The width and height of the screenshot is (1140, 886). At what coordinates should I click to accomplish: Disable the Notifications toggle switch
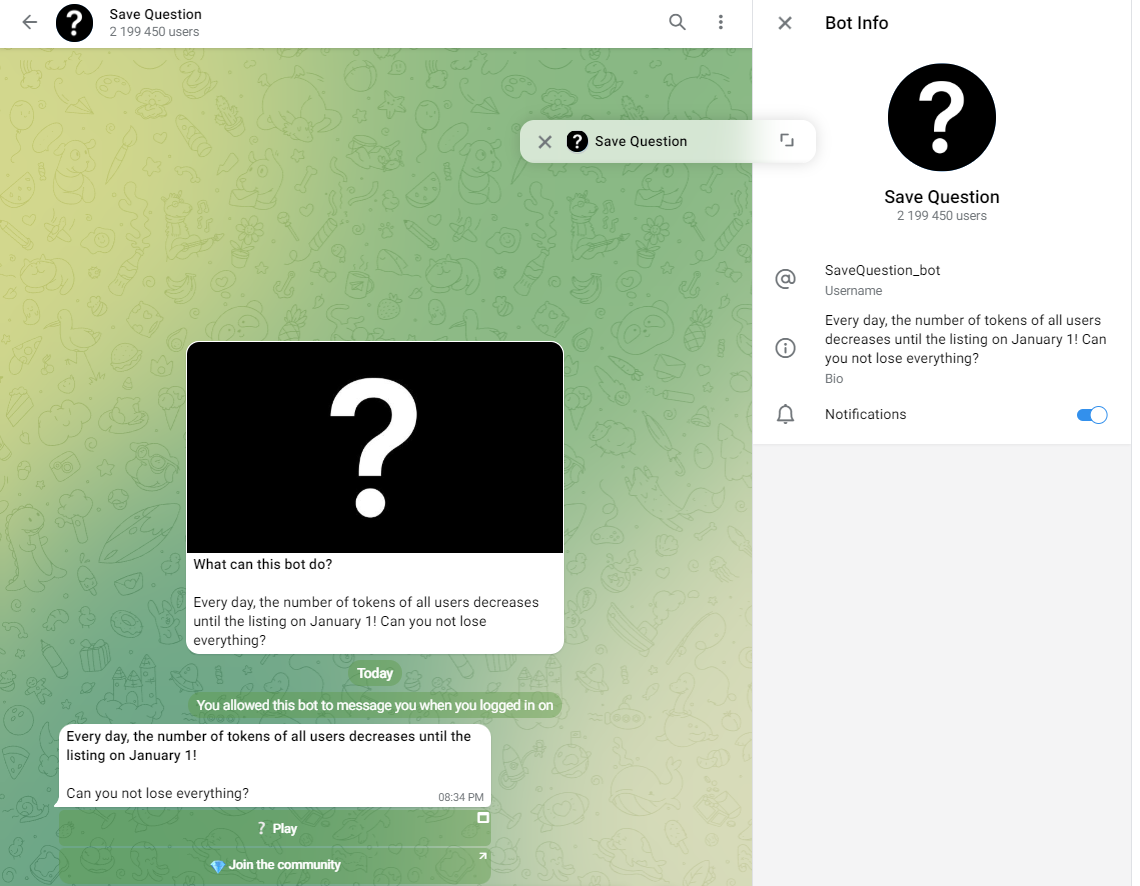tap(1092, 415)
